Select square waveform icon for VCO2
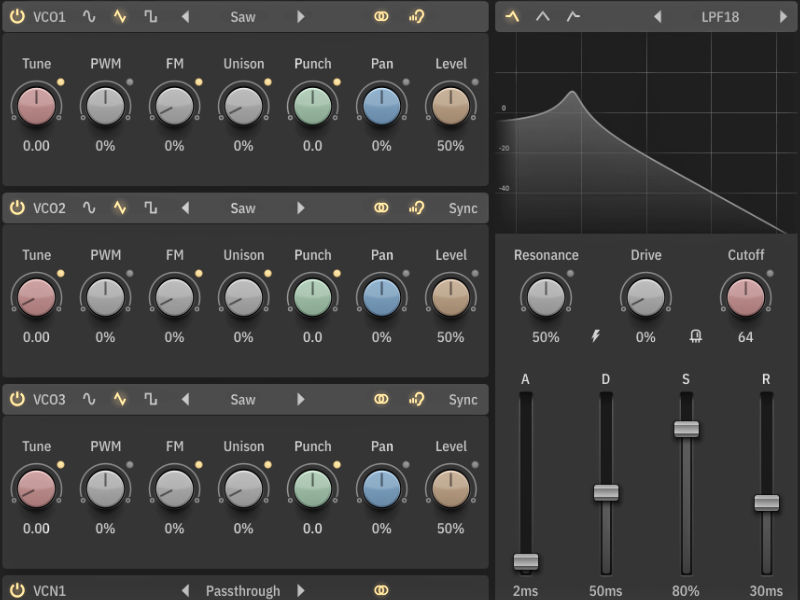The image size is (800, 600). (151, 208)
